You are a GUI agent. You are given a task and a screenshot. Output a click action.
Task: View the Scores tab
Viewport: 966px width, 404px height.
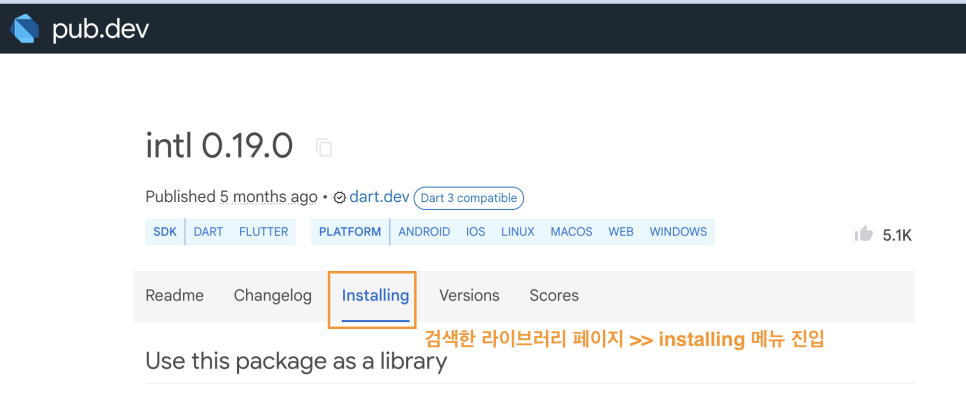click(554, 296)
